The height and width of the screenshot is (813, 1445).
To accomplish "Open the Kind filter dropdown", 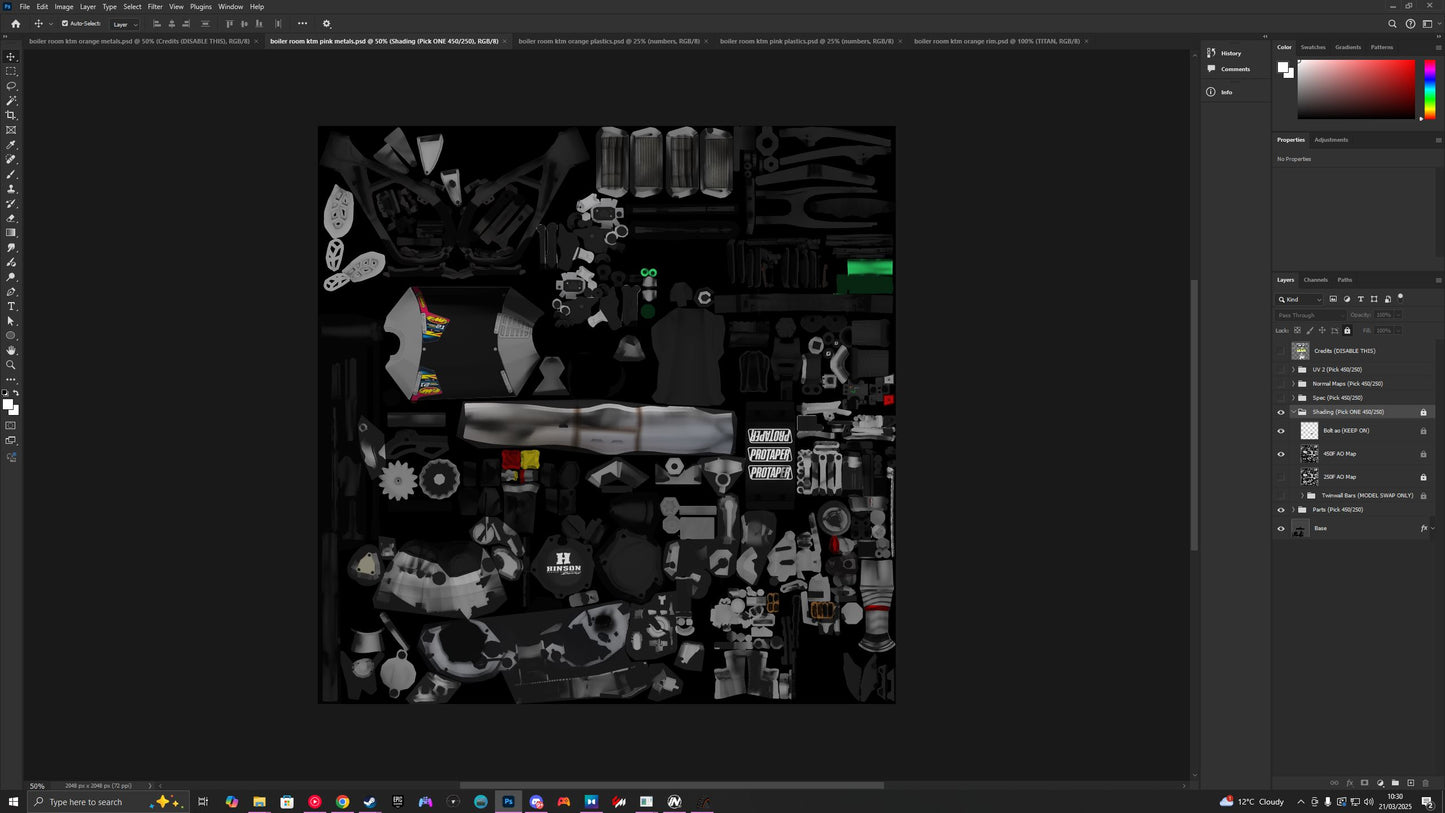I will [1300, 299].
